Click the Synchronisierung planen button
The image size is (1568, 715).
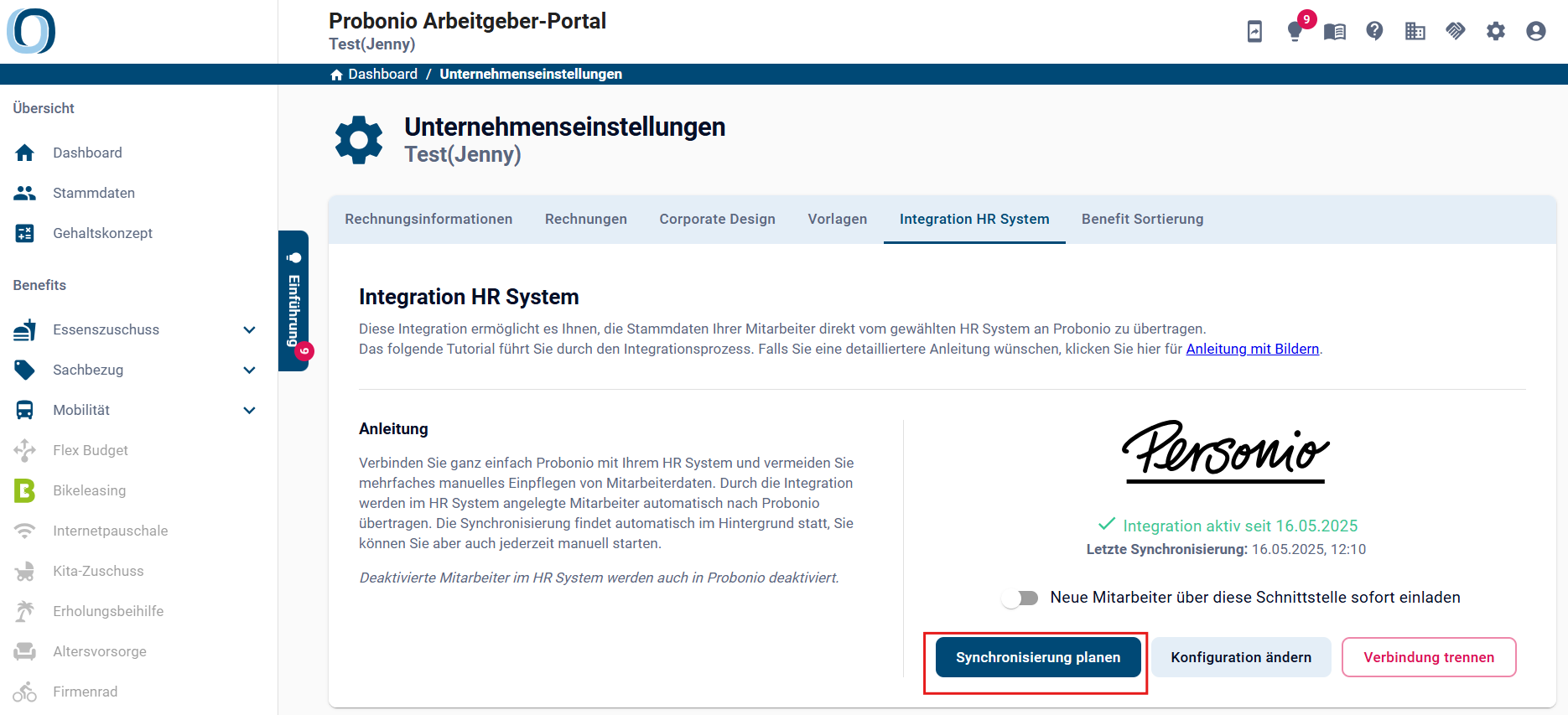1038,657
